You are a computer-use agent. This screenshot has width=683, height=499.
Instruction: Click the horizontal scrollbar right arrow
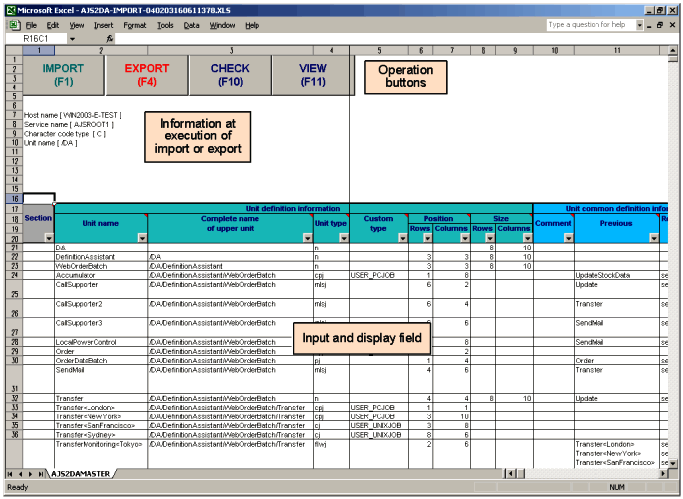(665, 474)
